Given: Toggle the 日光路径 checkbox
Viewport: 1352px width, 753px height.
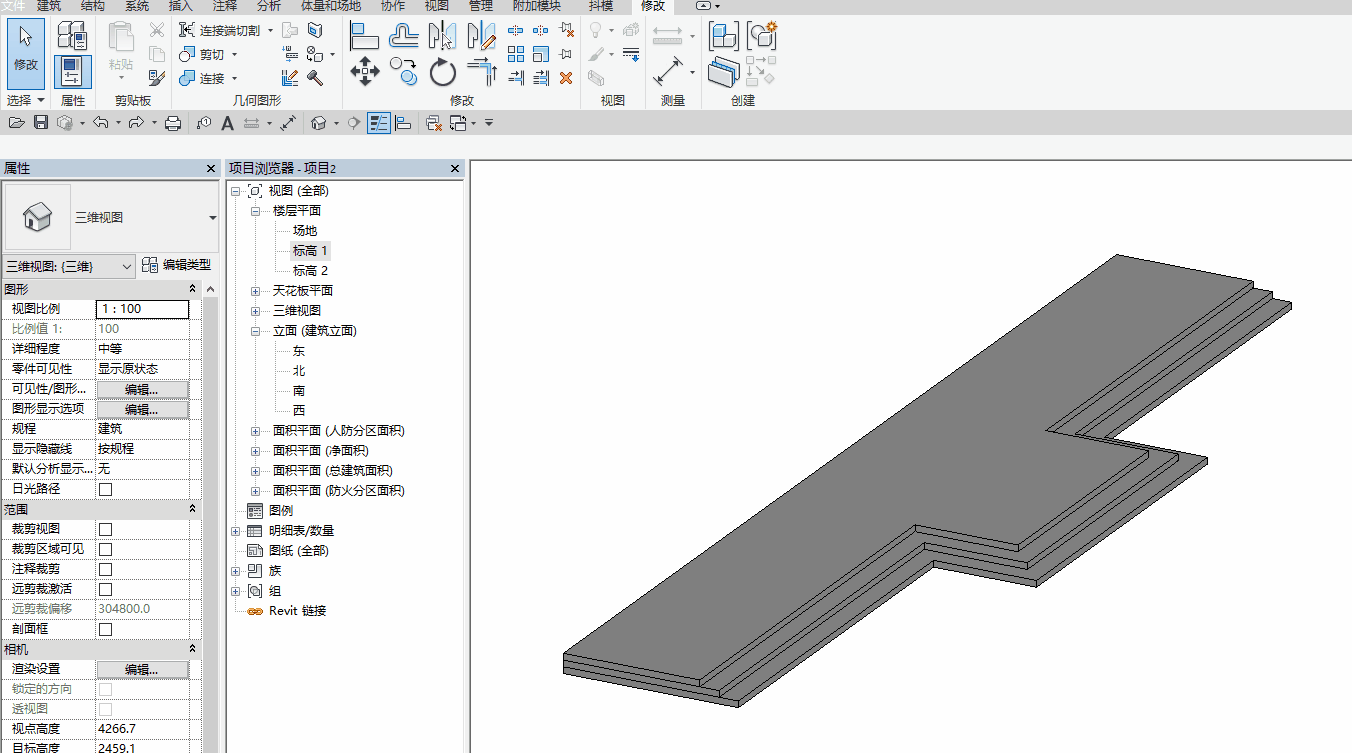Looking at the screenshot, I should 106,489.
